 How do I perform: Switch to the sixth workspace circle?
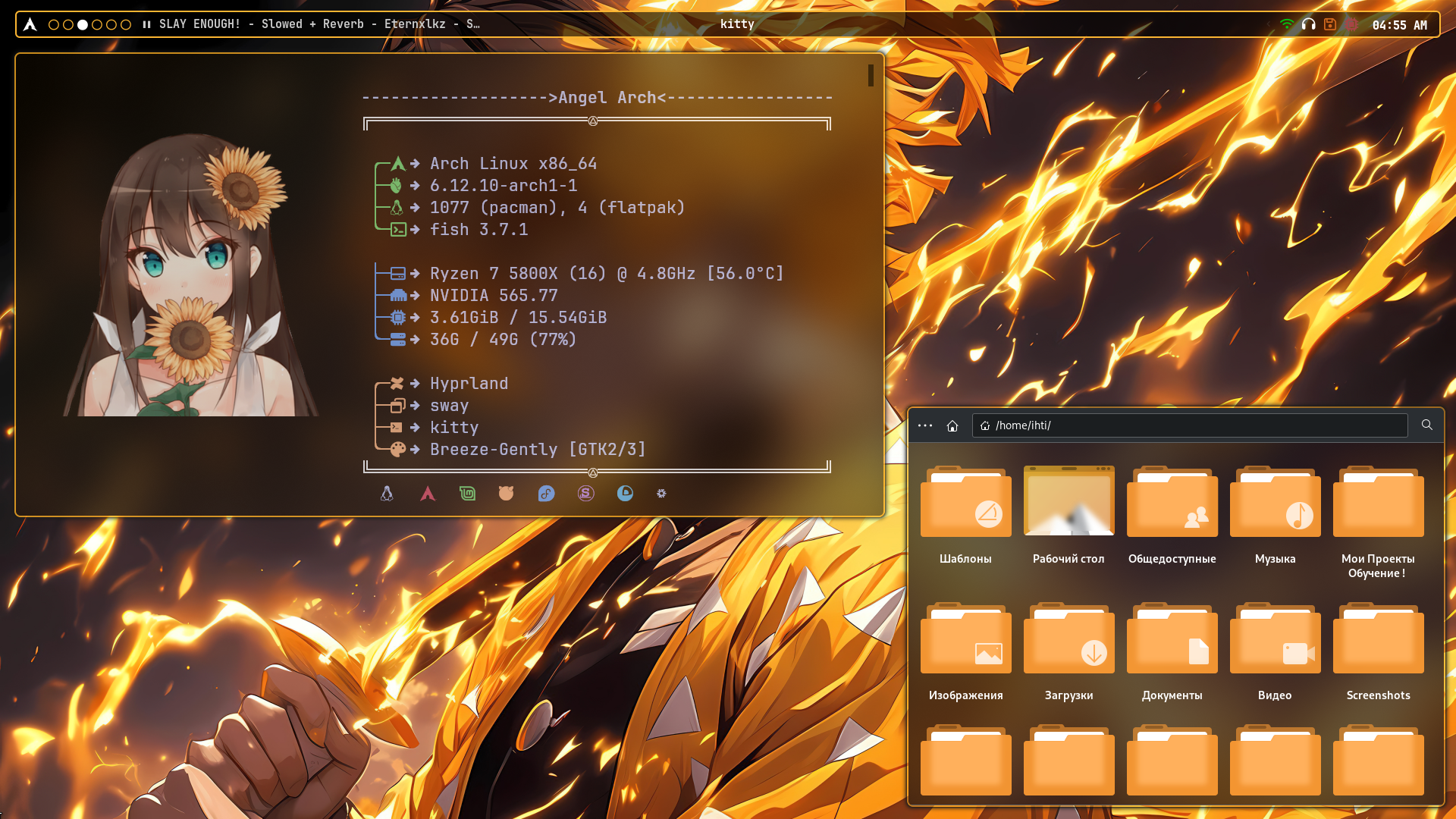pyautogui.click(x=126, y=24)
